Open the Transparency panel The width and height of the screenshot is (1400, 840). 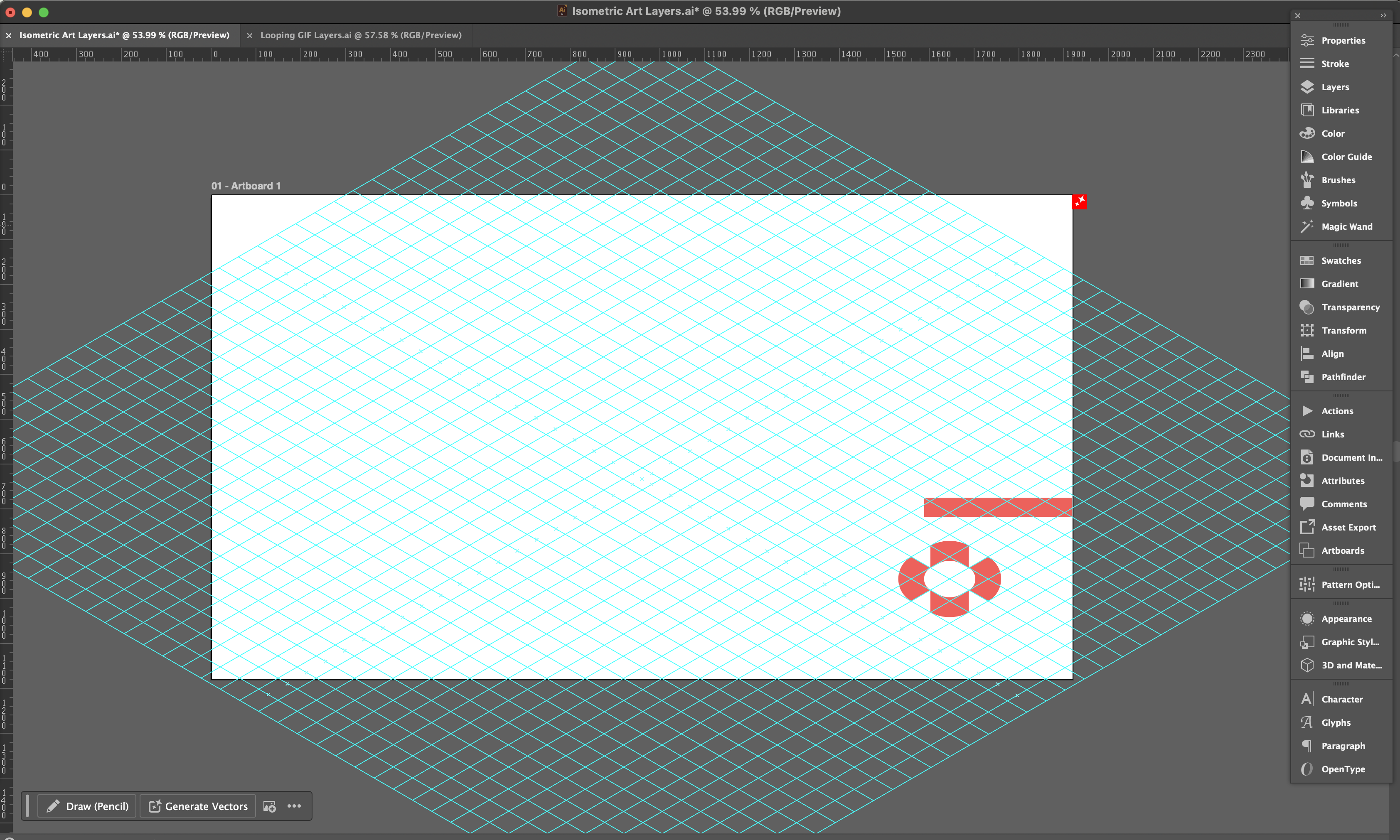(1350, 307)
